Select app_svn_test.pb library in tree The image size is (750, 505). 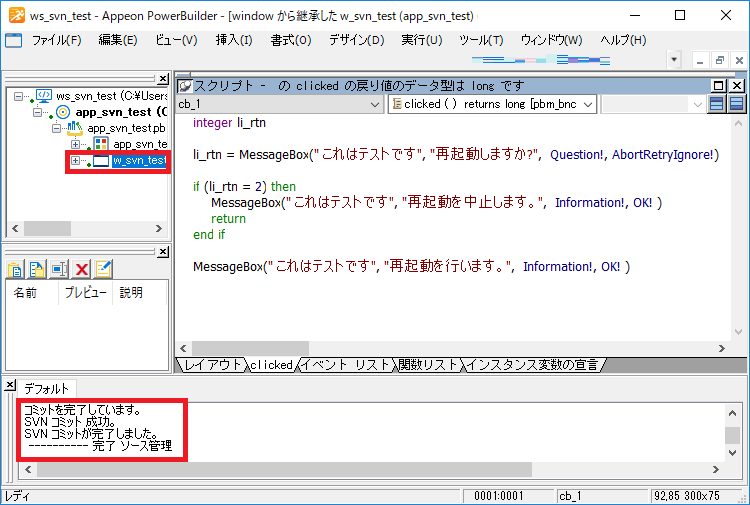(126, 128)
